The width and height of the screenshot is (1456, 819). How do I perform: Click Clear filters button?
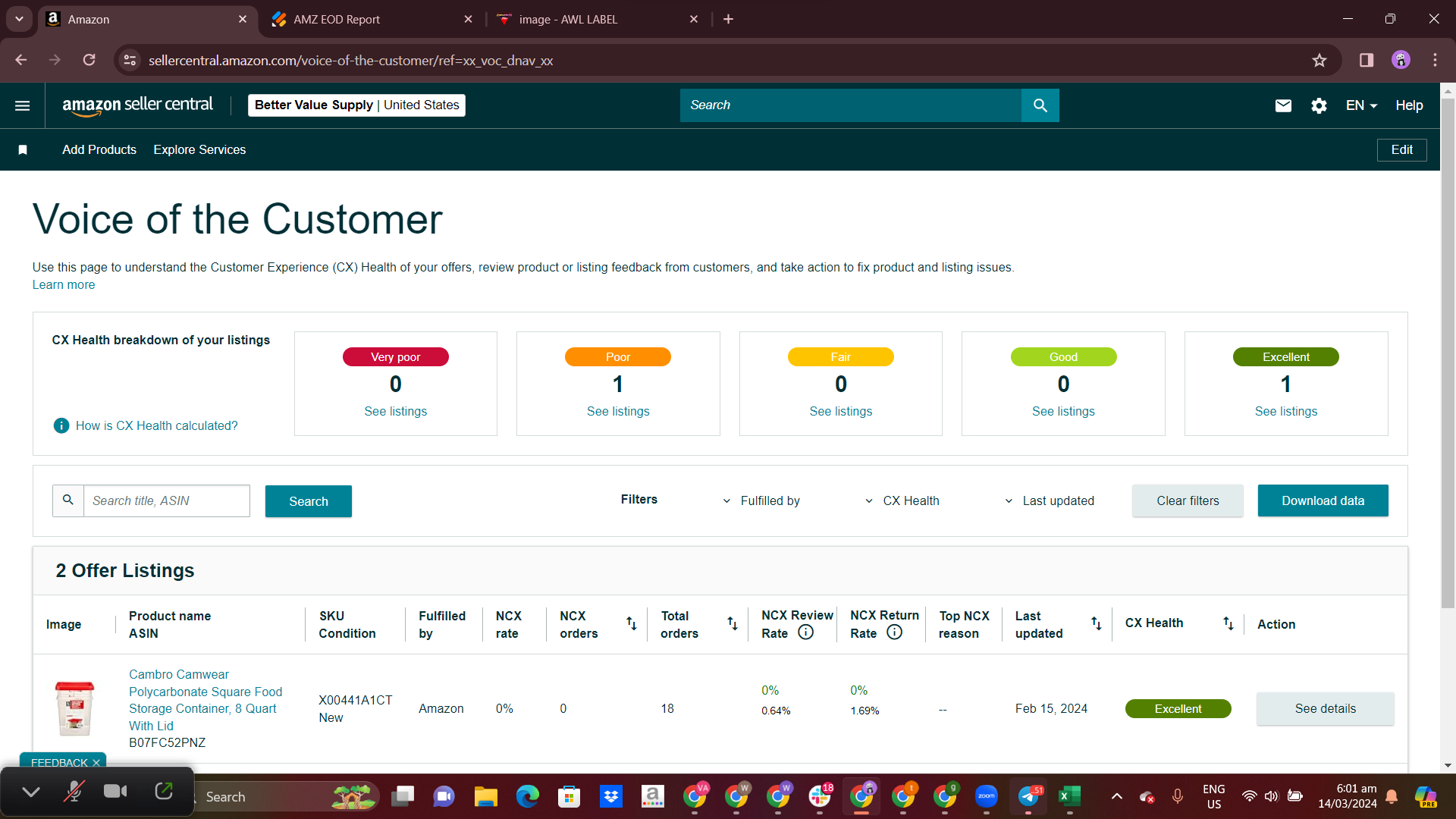pos(1188,500)
